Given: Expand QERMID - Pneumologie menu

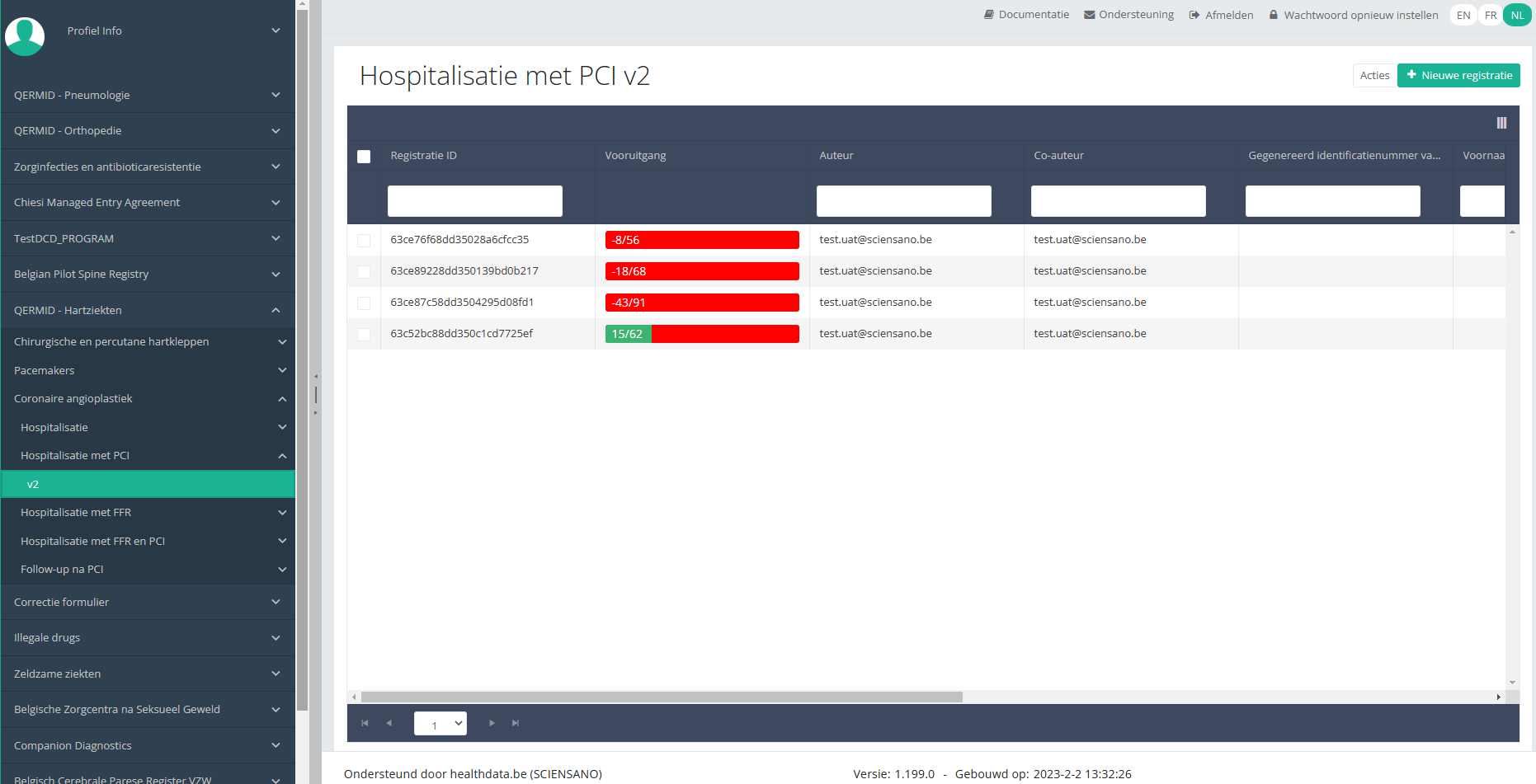Looking at the screenshot, I should pyautogui.click(x=147, y=95).
